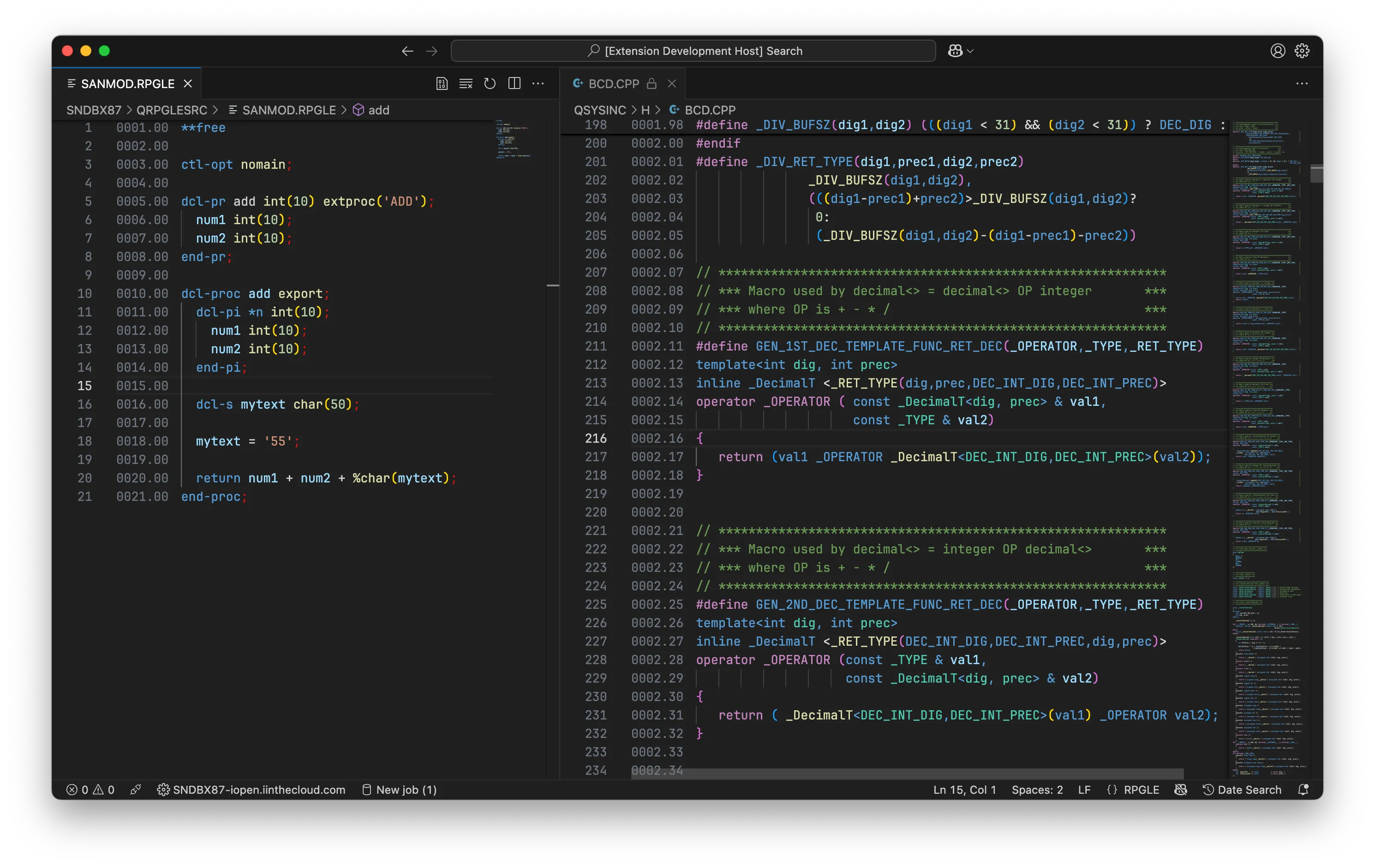The height and width of the screenshot is (868, 1375).
Task: Click the chevron after QRPGLESRC breadcrumb
Action: 215,110
